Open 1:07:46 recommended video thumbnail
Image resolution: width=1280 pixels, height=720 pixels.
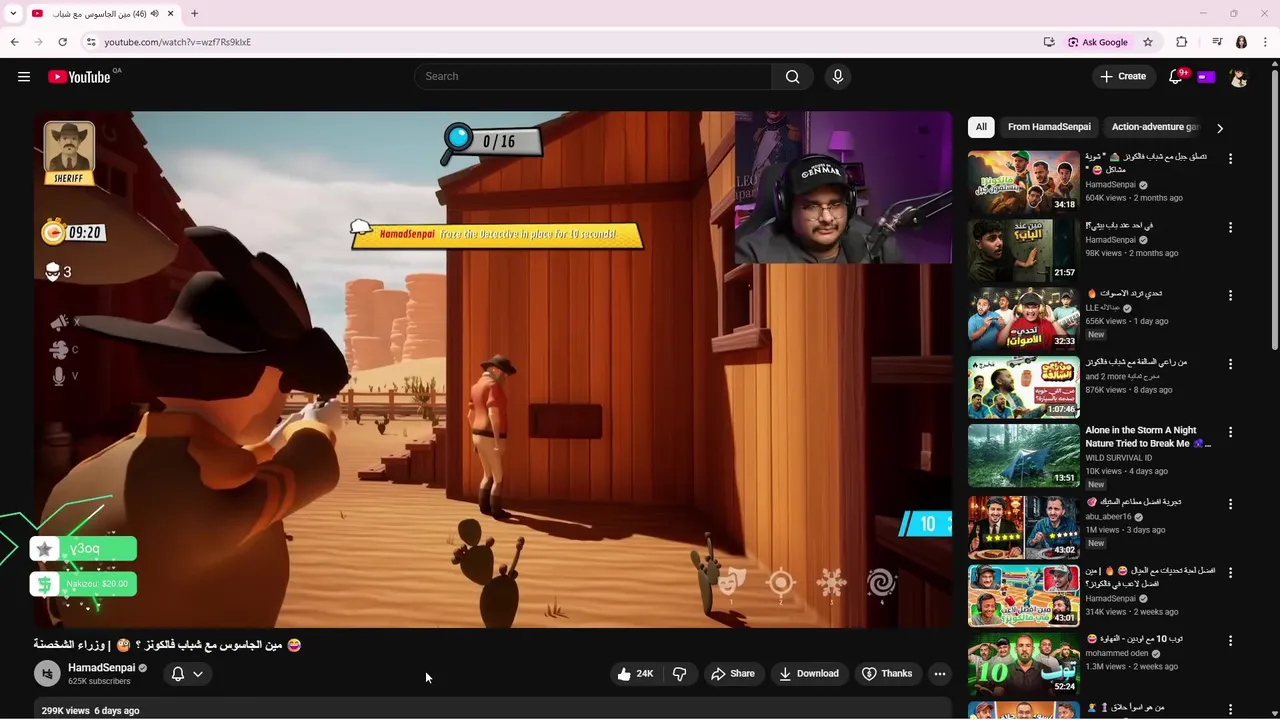[x=1023, y=387]
